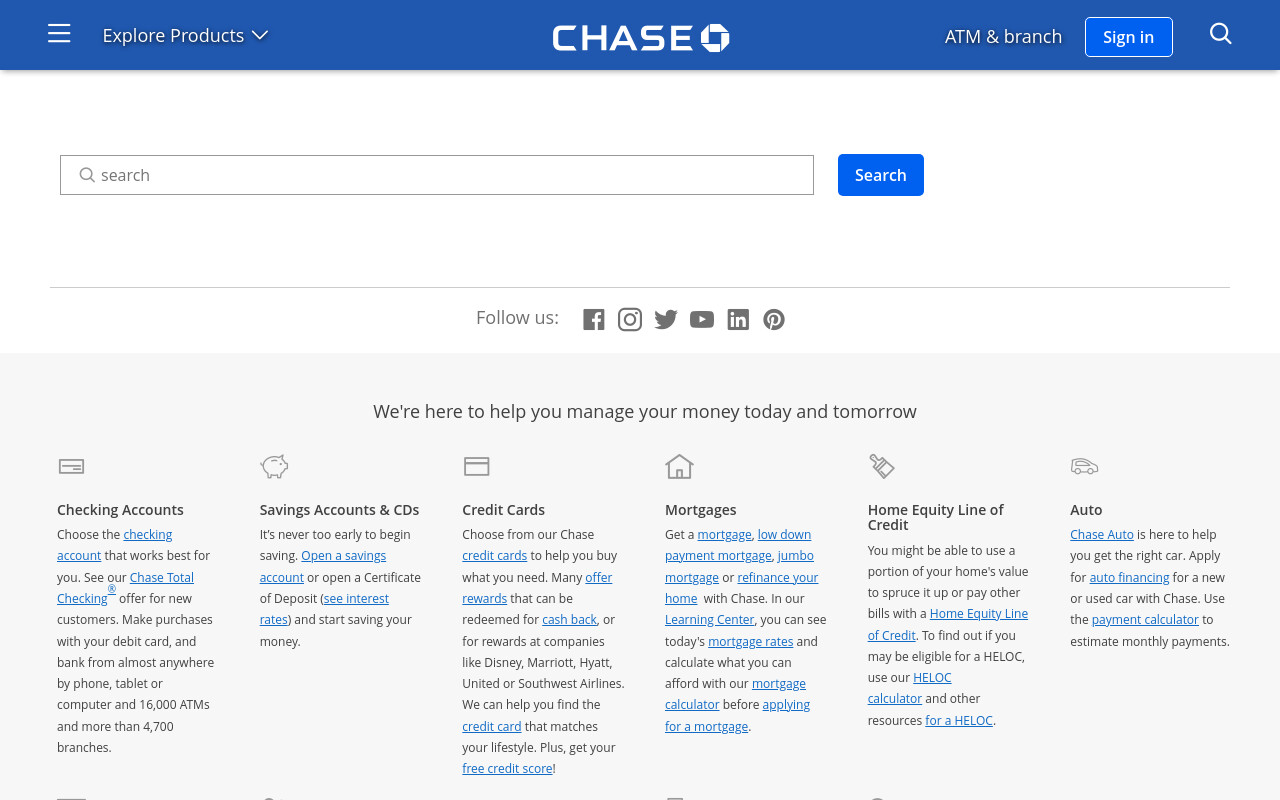Open the for a HELOC link
Screen dimensions: 1280x800
point(959,721)
